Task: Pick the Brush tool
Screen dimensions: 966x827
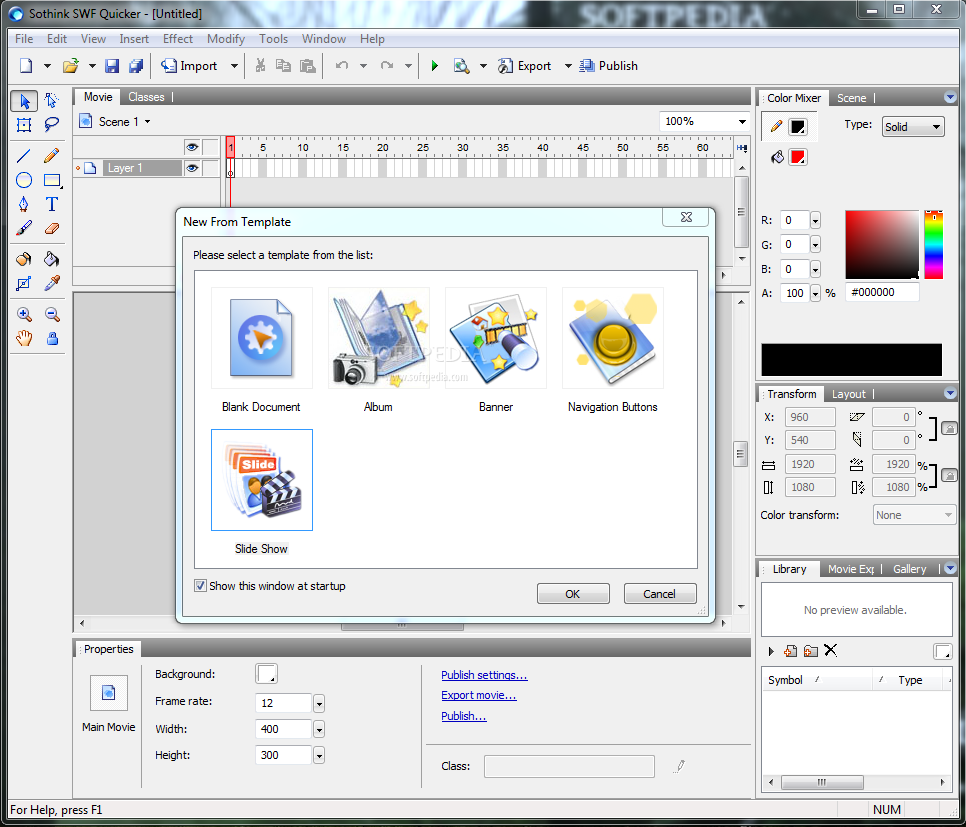Action: [x=24, y=229]
